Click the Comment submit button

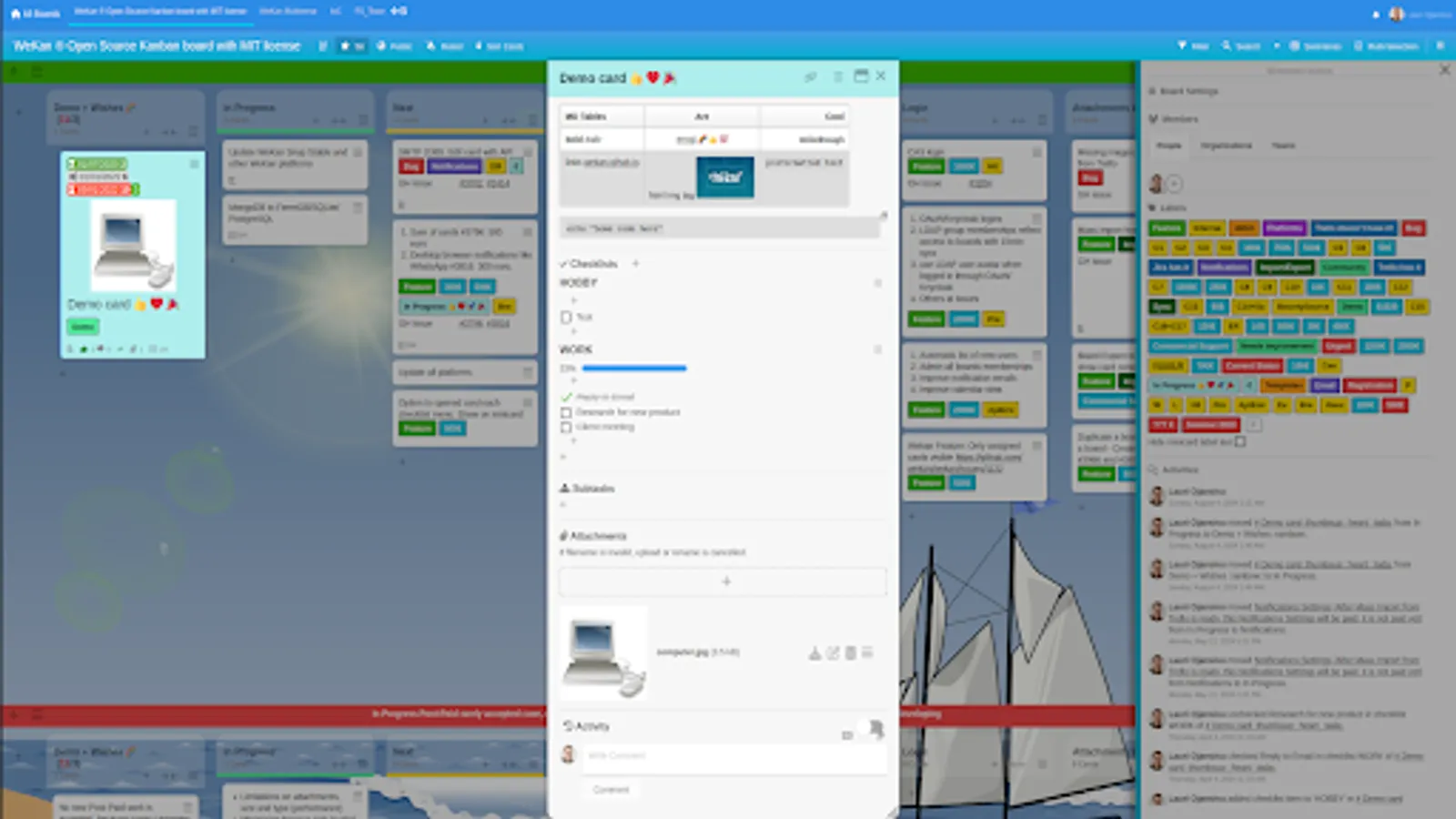point(611,790)
